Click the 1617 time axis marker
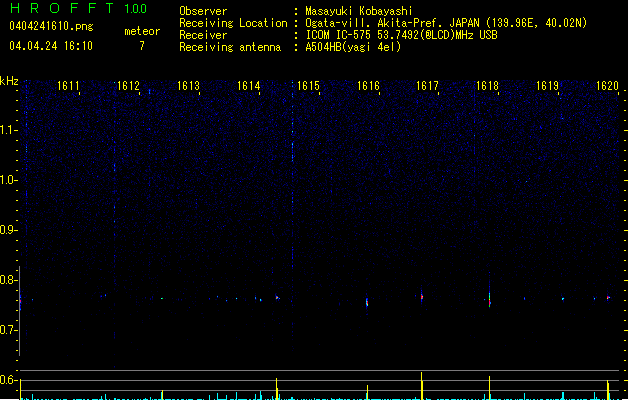Screen dimensions: 629x400 (x=427, y=86)
